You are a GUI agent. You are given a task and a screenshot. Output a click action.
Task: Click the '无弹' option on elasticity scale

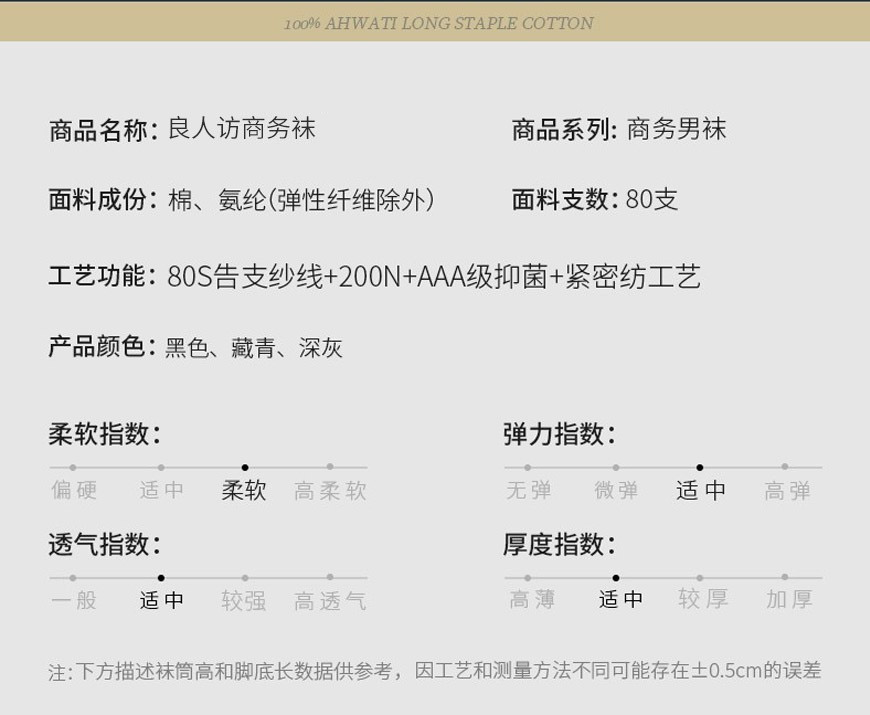(528, 490)
